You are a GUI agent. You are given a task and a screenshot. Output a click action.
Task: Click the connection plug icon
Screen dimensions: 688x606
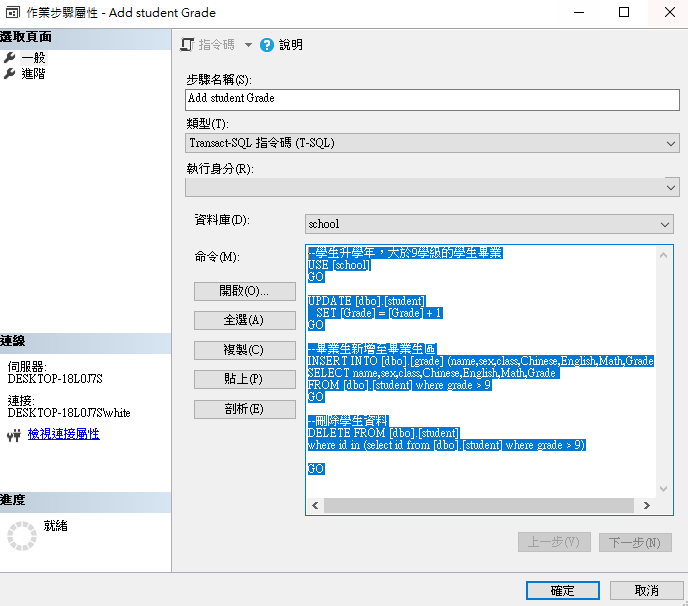(14, 435)
